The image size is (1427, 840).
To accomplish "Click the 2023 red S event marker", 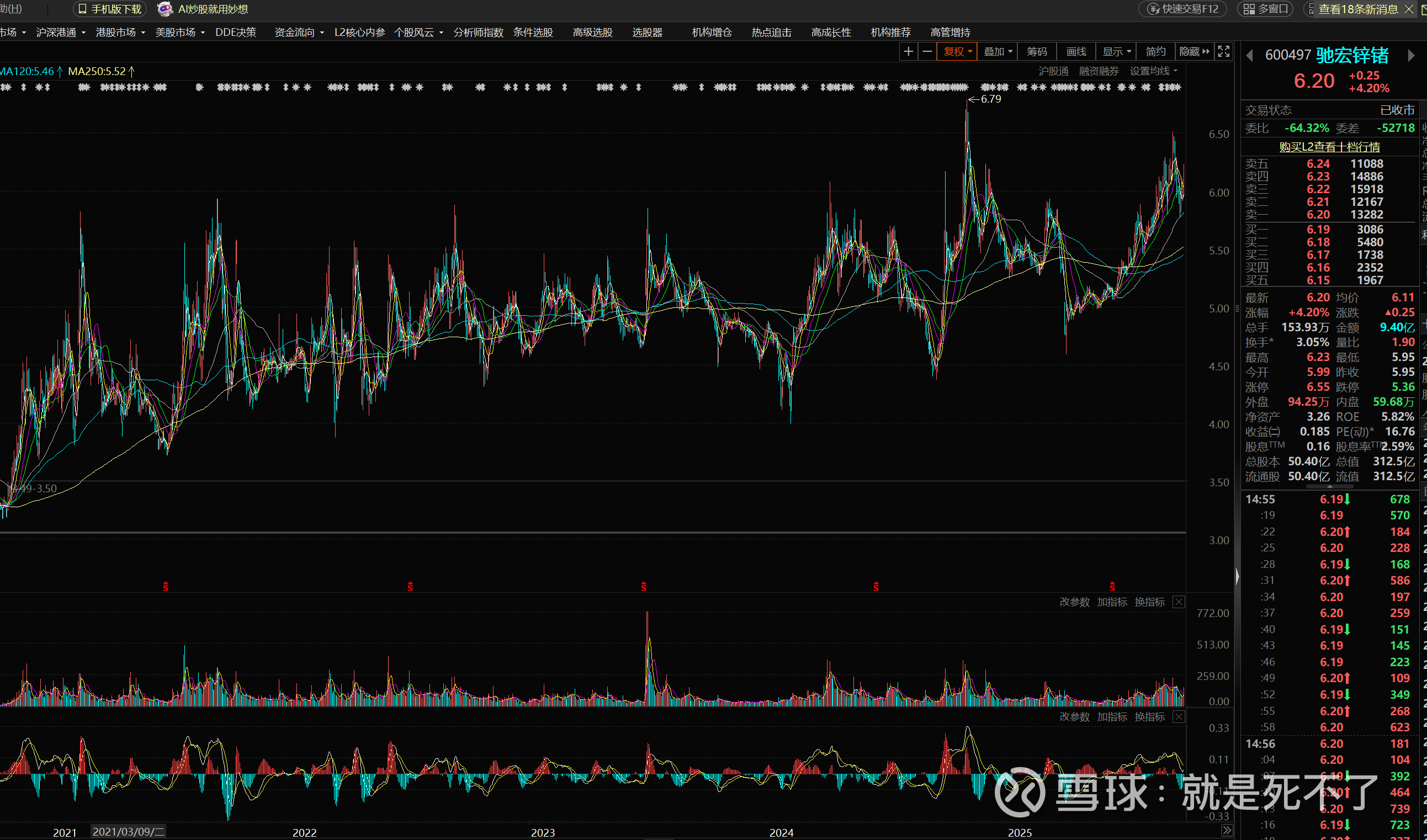I will pyautogui.click(x=643, y=587).
